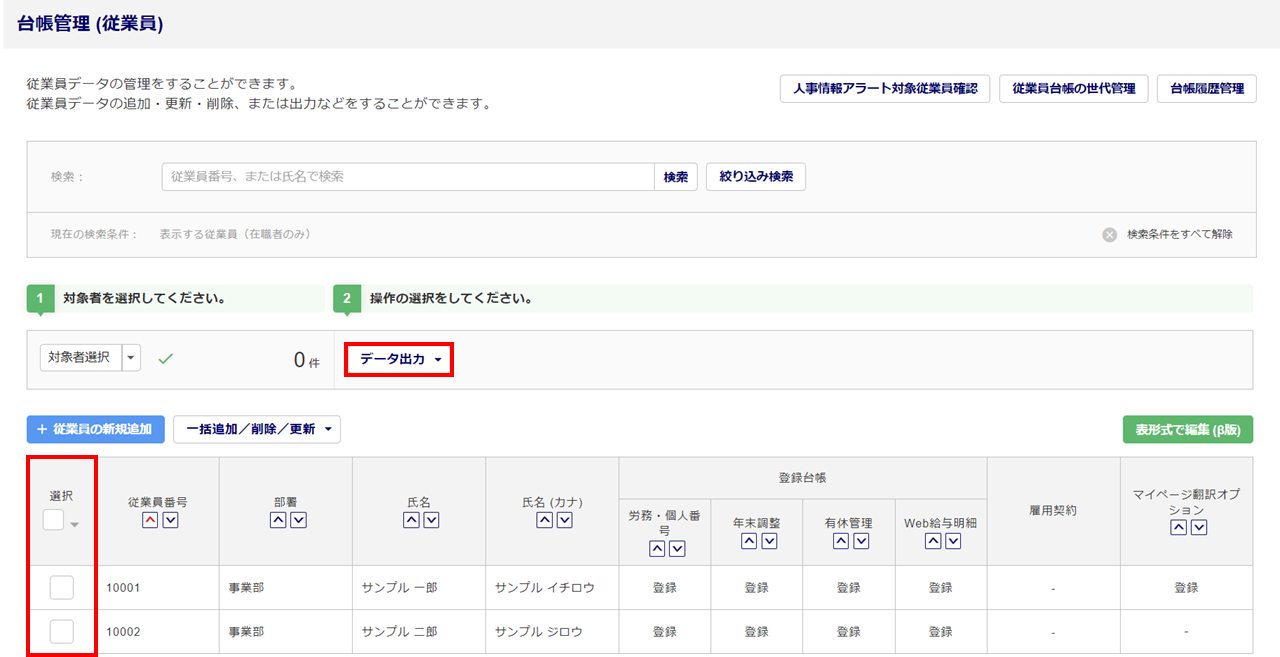Open the データ出力 dropdown
Viewport: 1280px width, 657px height.
tap(399, 359)
